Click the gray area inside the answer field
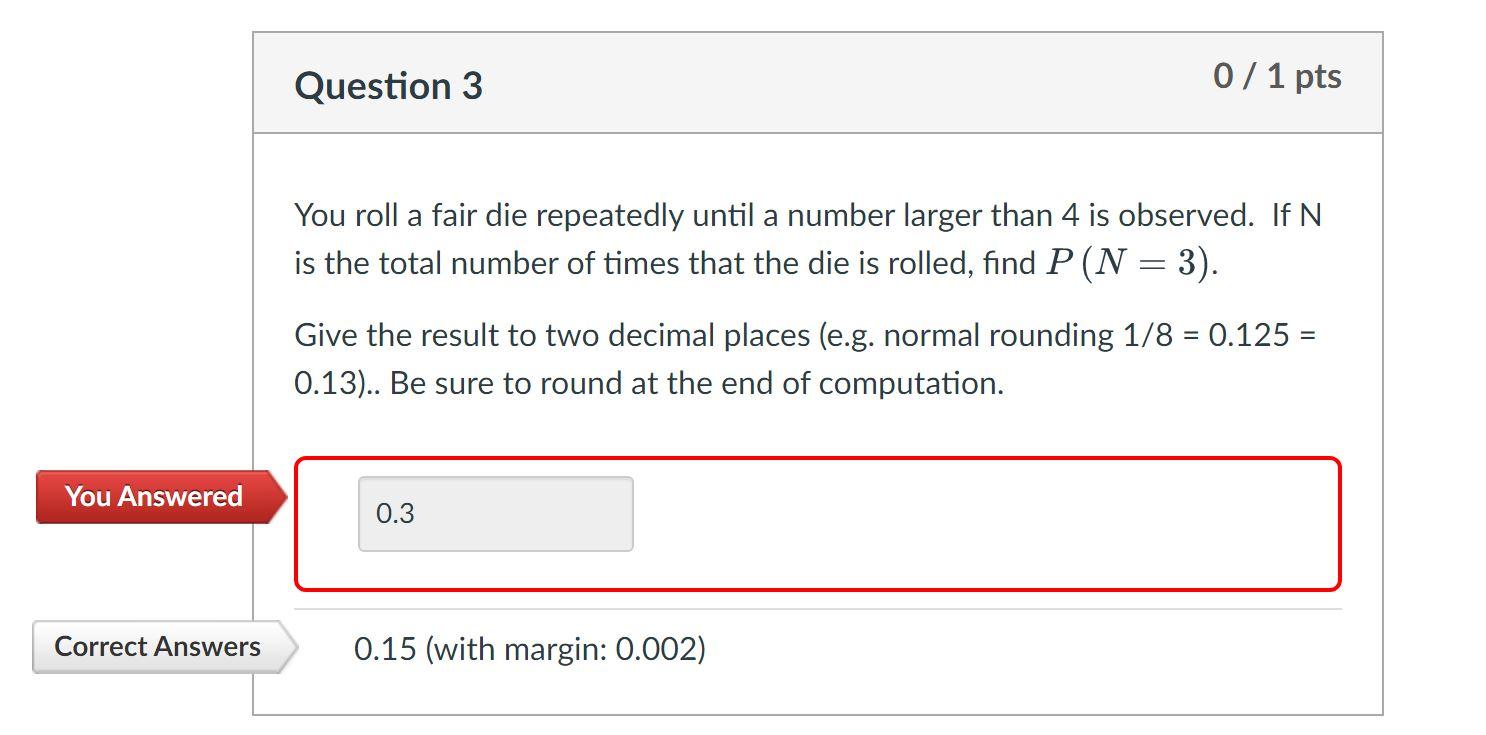1486x735 pixels. click(560, 513)
